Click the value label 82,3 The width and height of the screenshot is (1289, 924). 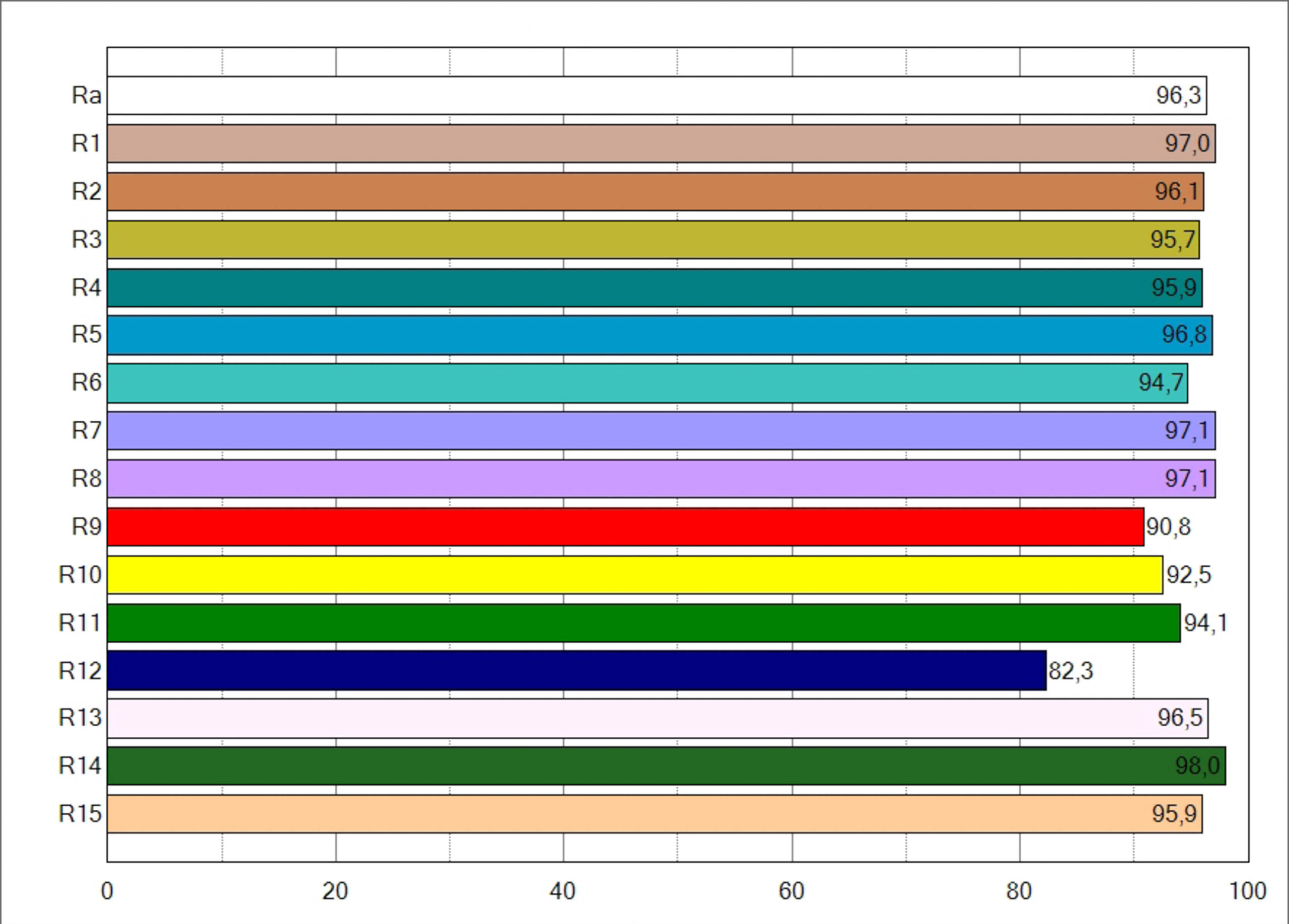pos(1071,671)
